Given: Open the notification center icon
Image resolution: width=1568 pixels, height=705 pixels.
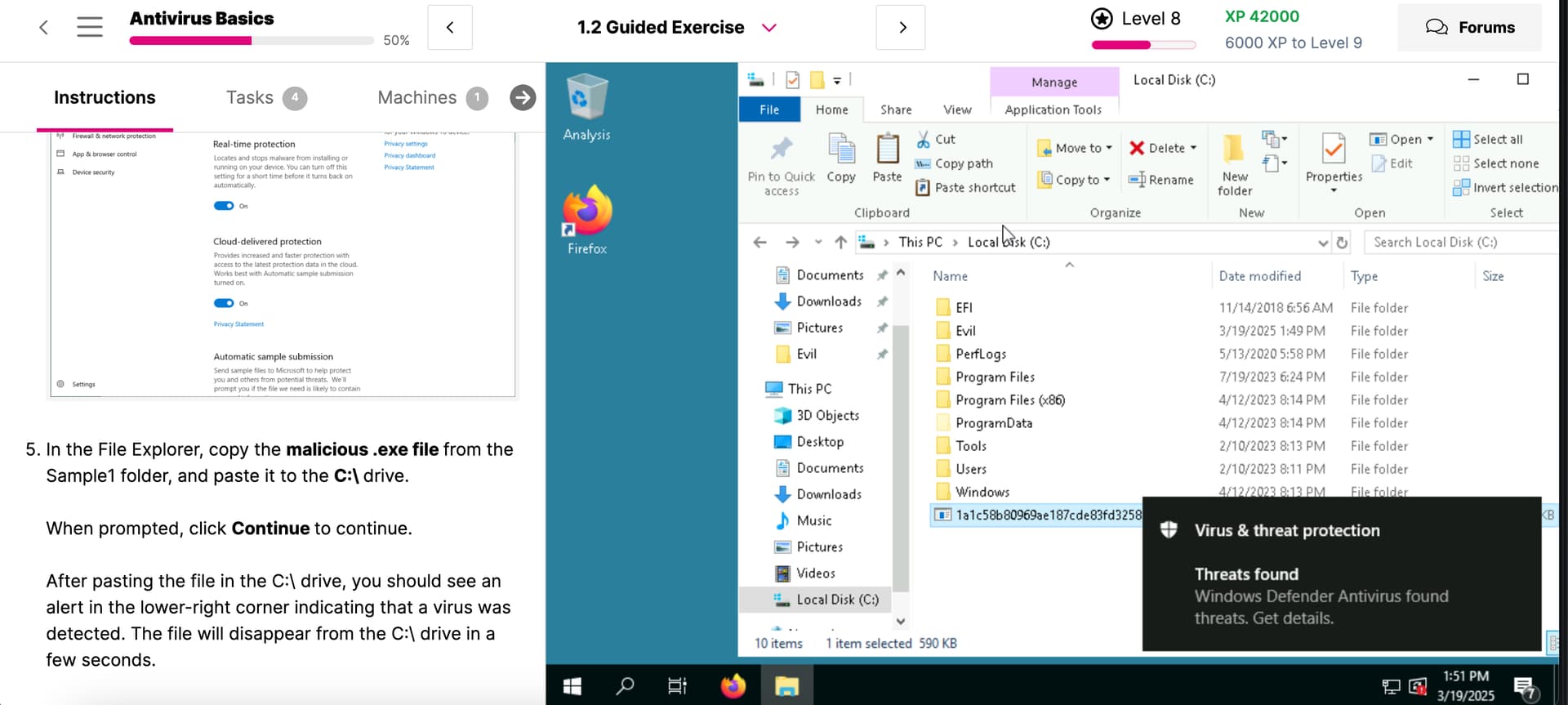Looking at the screenshot, I should point(1525,688).
